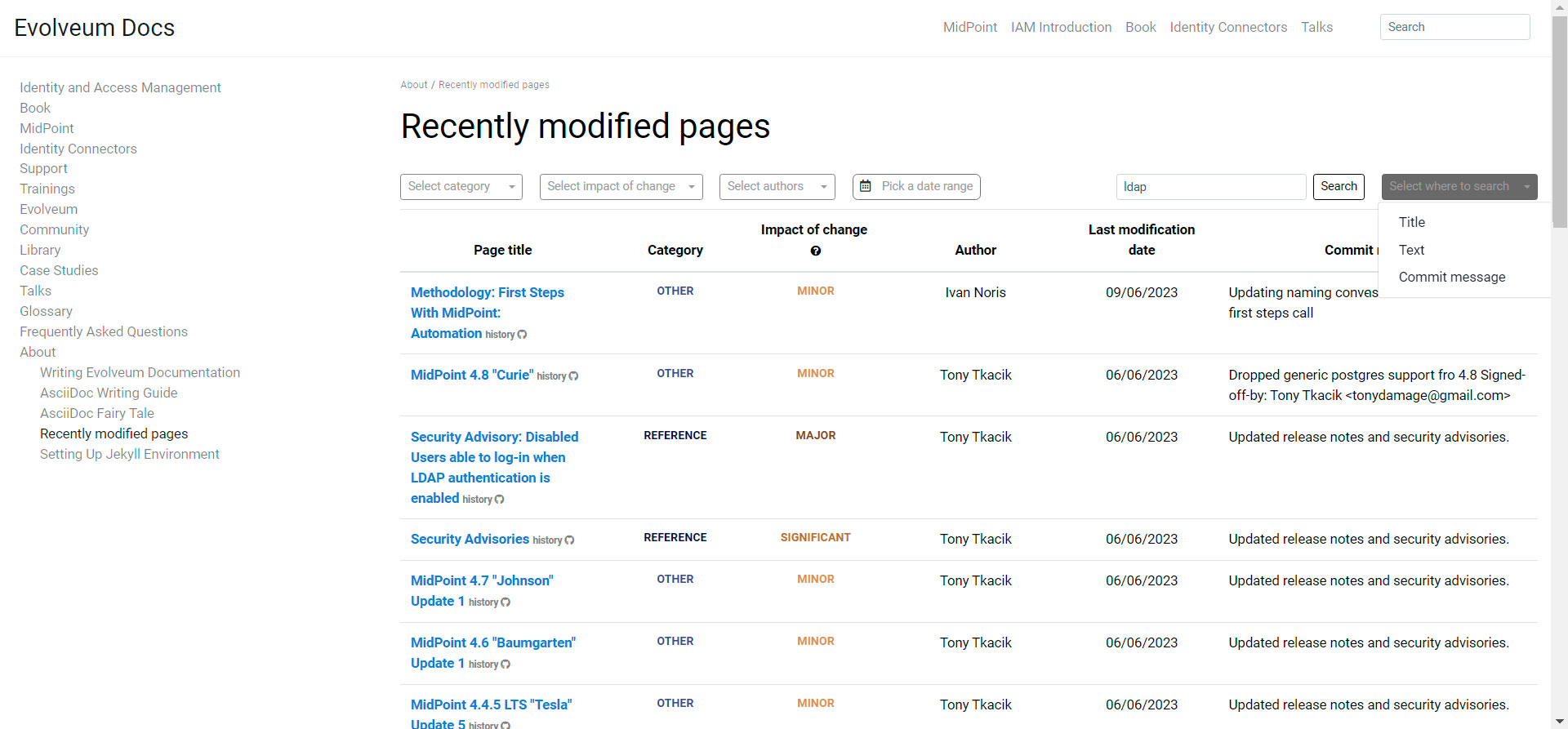Click the Impact of change help icon
The height and width of the screenshot is (729, 1568).
pyautogui.click(x=815, y=251)
